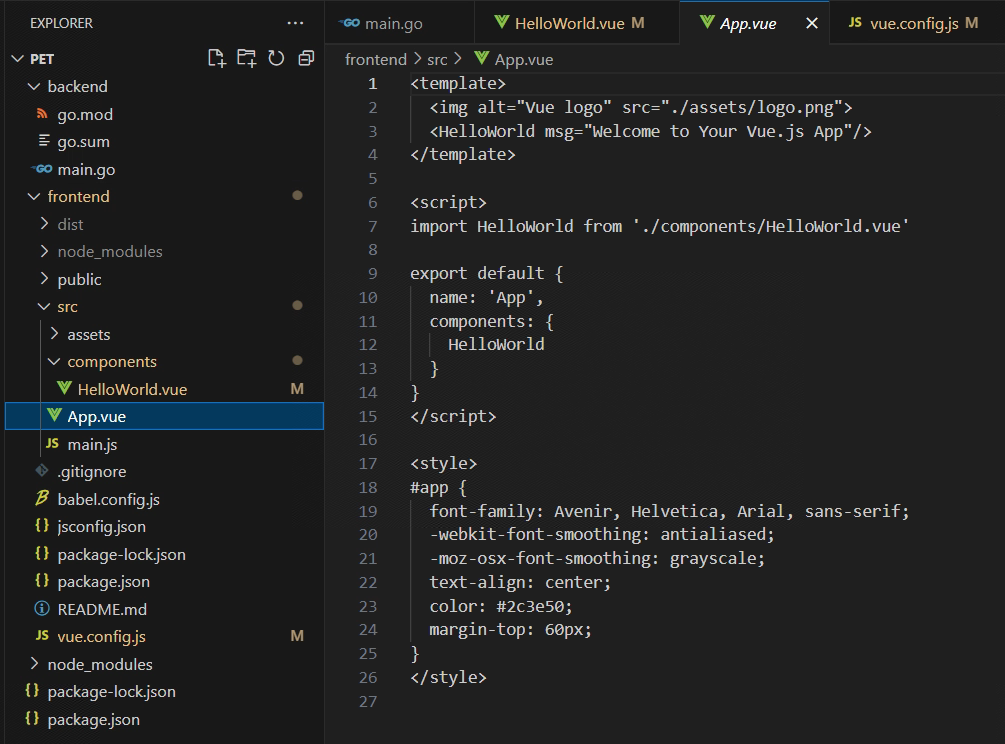Switch to the main.go editor tab
1005x744 pixels.
(399, 23)
